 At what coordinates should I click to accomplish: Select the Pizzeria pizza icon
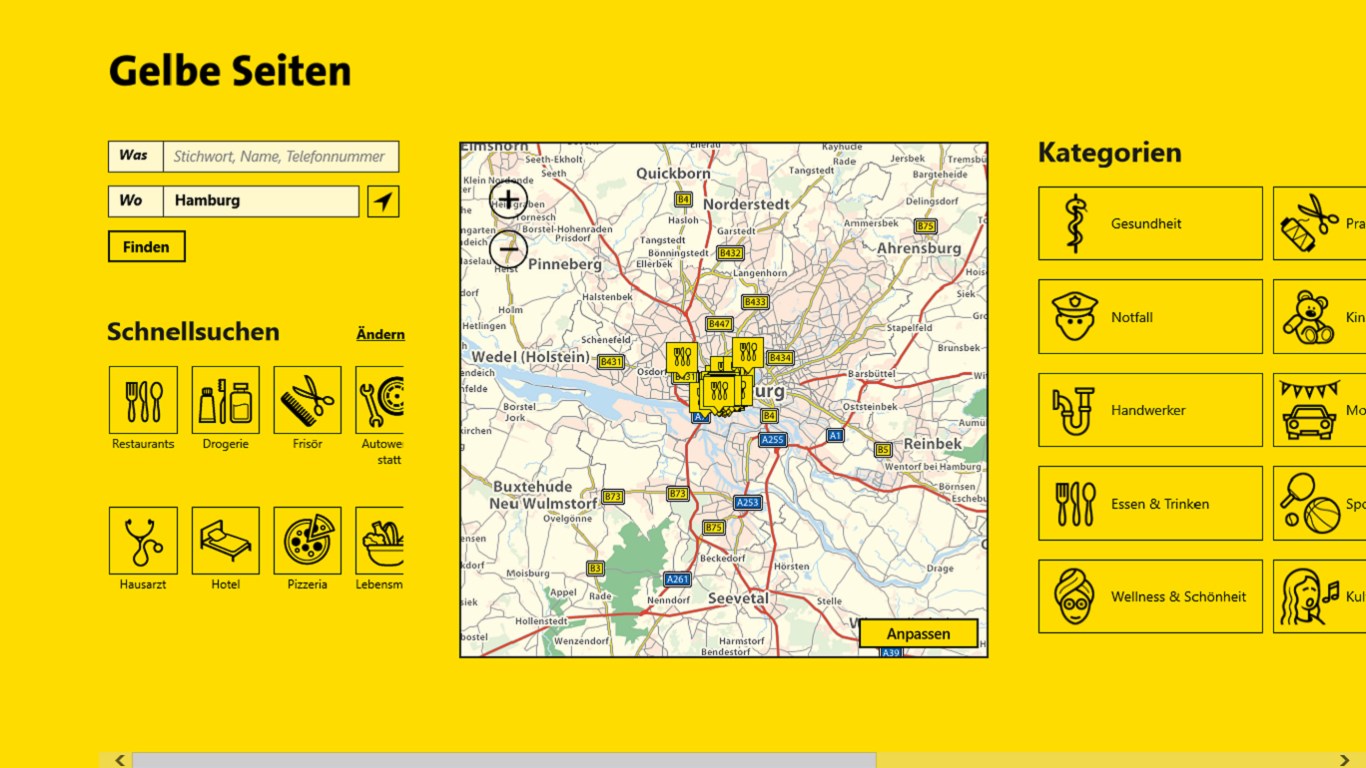[x=307, y=541]
